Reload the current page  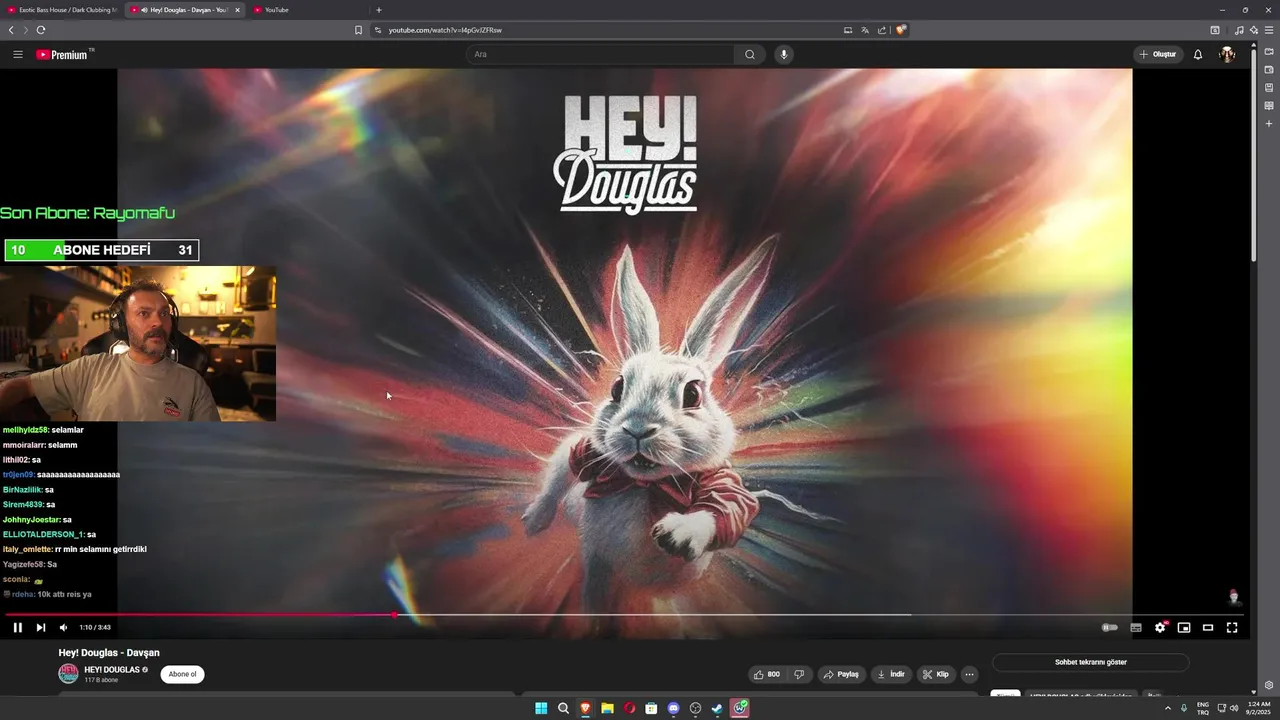(x=41, y=30)
